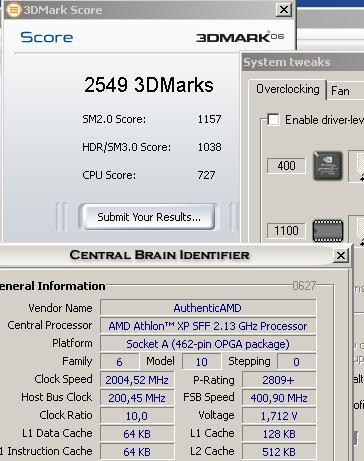This screenshot has width=364, height=461.
Task: Click the Score heading in 3DMark window
Action: [47, 37]
